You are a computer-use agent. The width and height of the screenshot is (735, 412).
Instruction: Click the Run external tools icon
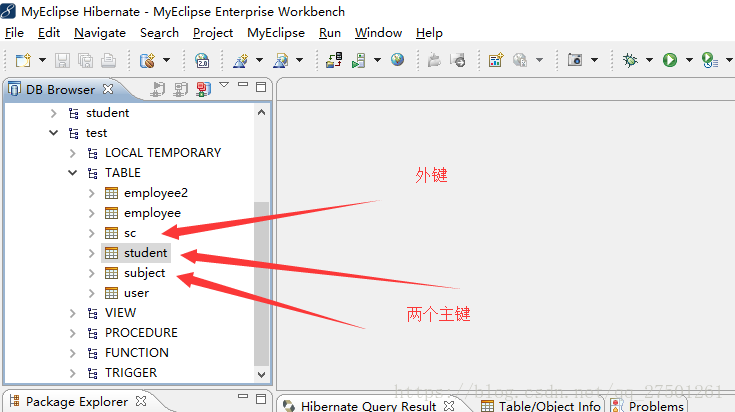coord(710,60)
